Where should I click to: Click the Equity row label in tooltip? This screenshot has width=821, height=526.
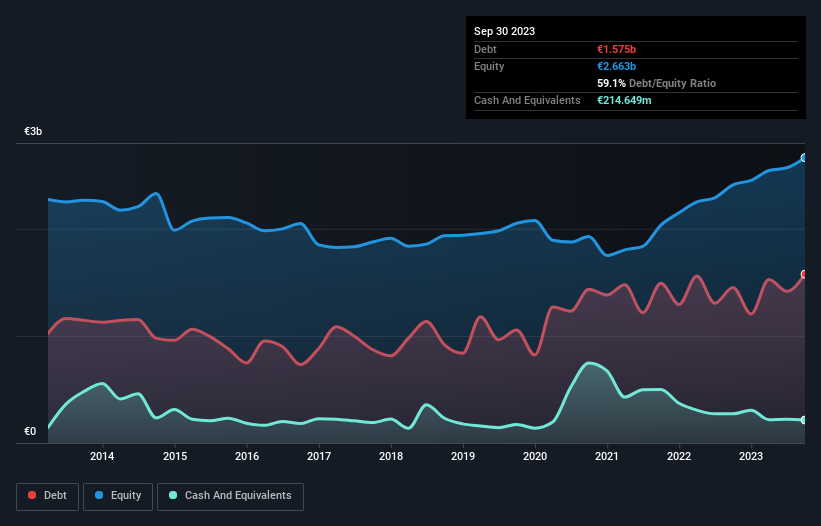pyautogui.click(x=489, y=66)
